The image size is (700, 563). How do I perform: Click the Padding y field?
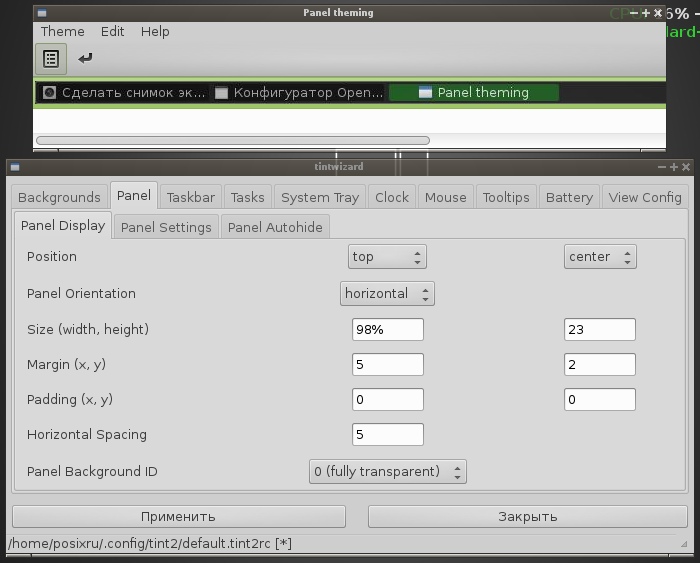tap(600, 399)
